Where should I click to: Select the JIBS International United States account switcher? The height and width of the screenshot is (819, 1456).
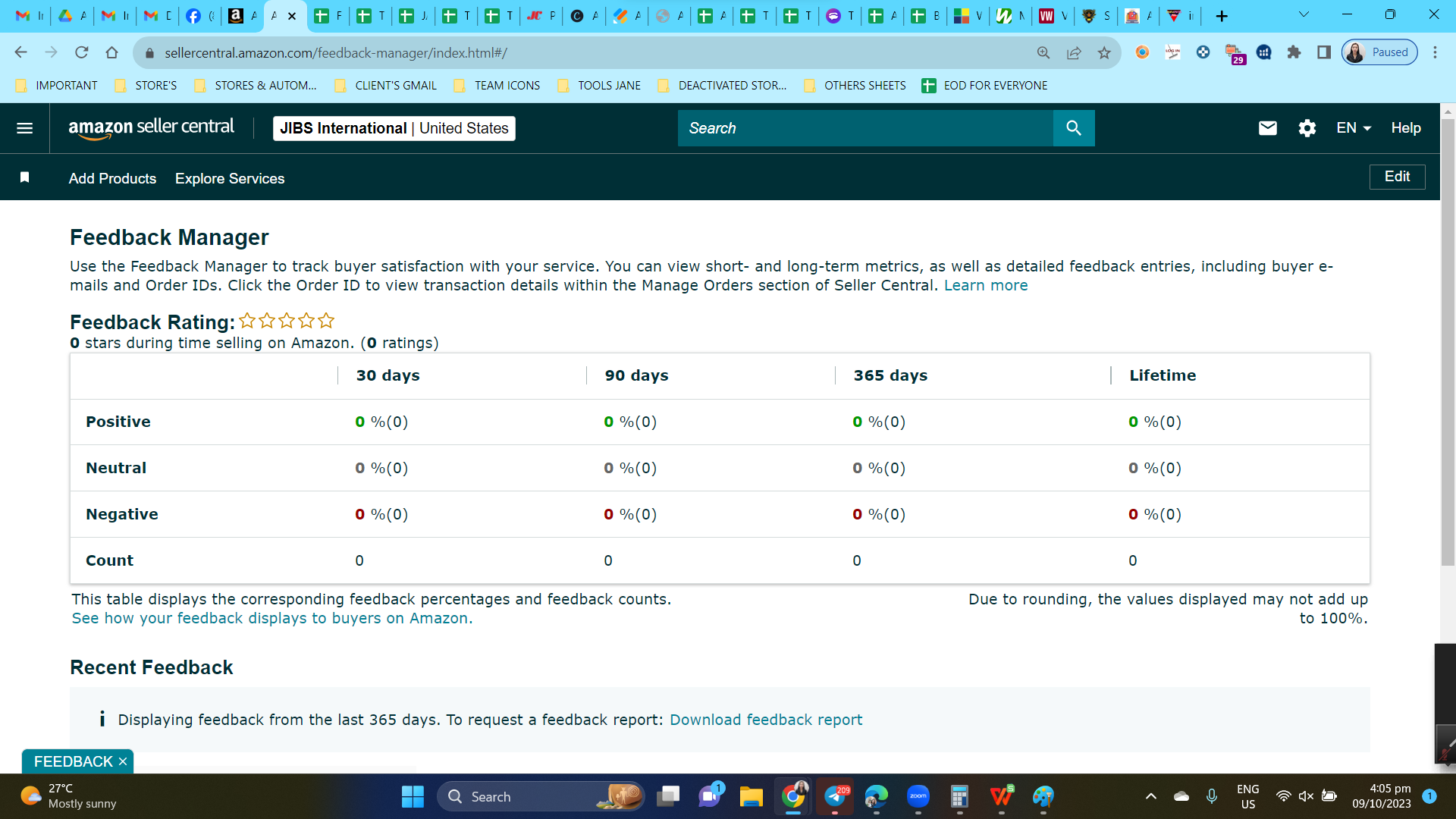394,128
